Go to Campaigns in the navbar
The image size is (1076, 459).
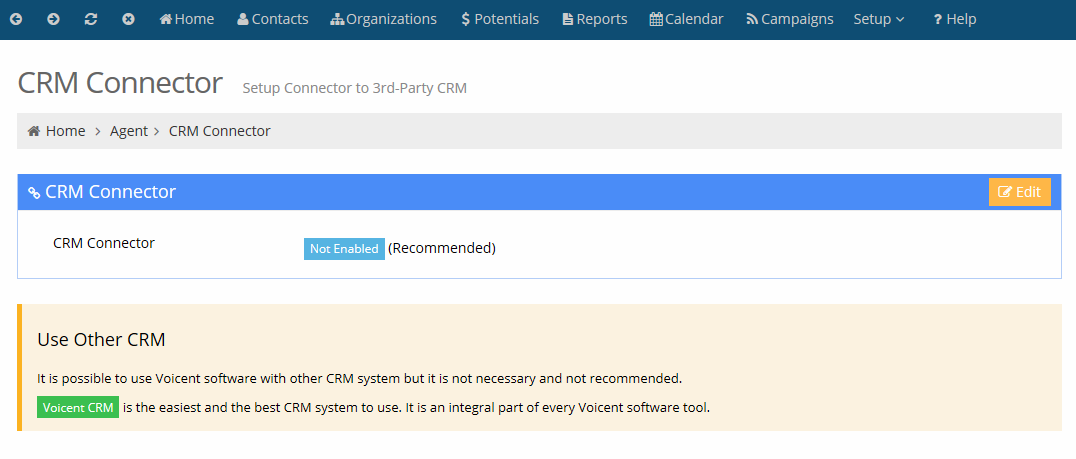click(x=790, y=19)
